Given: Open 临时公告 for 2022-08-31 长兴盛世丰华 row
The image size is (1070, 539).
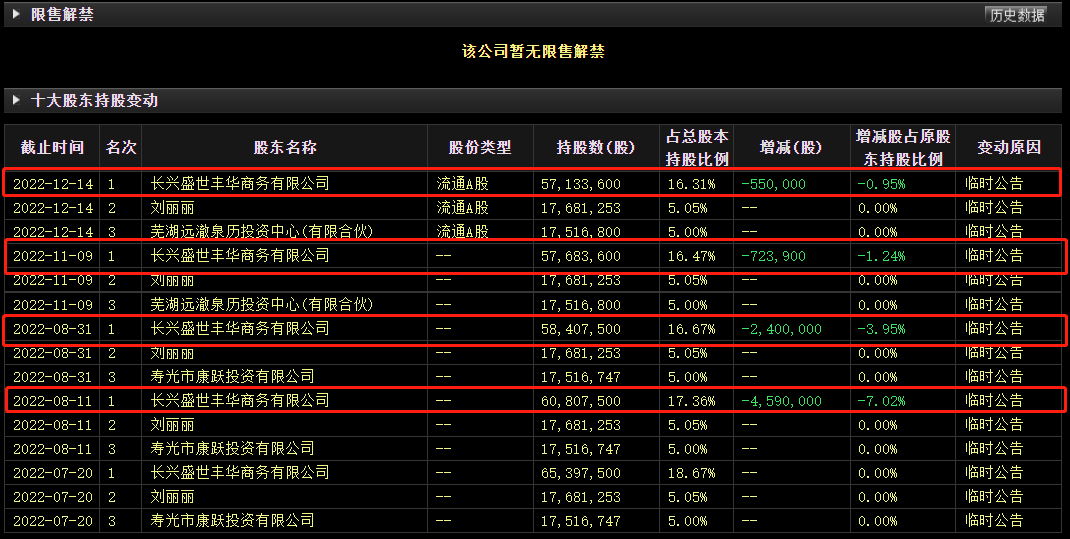Looking at the screenshot, I should coord(994,329).
